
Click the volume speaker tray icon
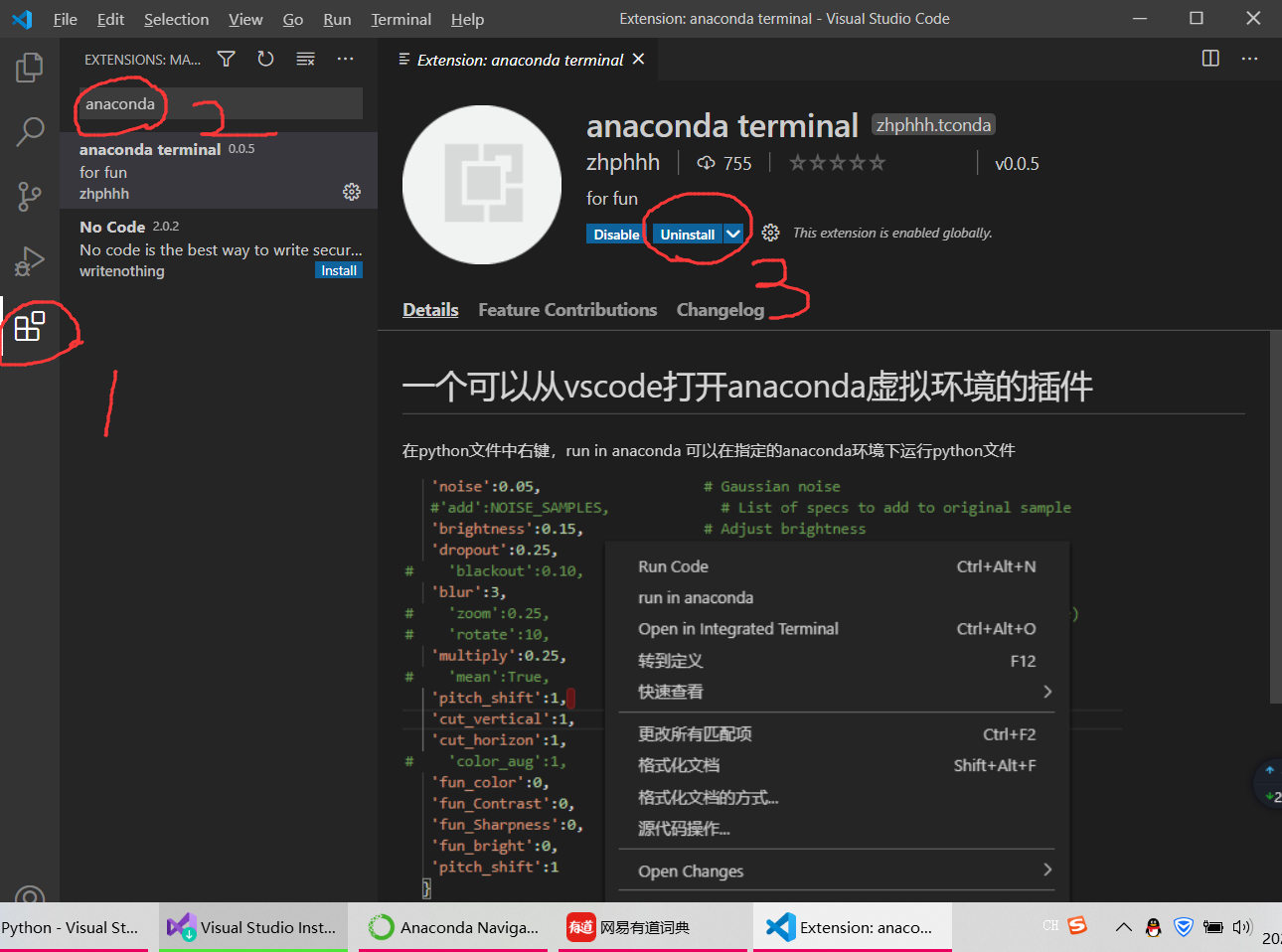click(x=1242, y=927)
